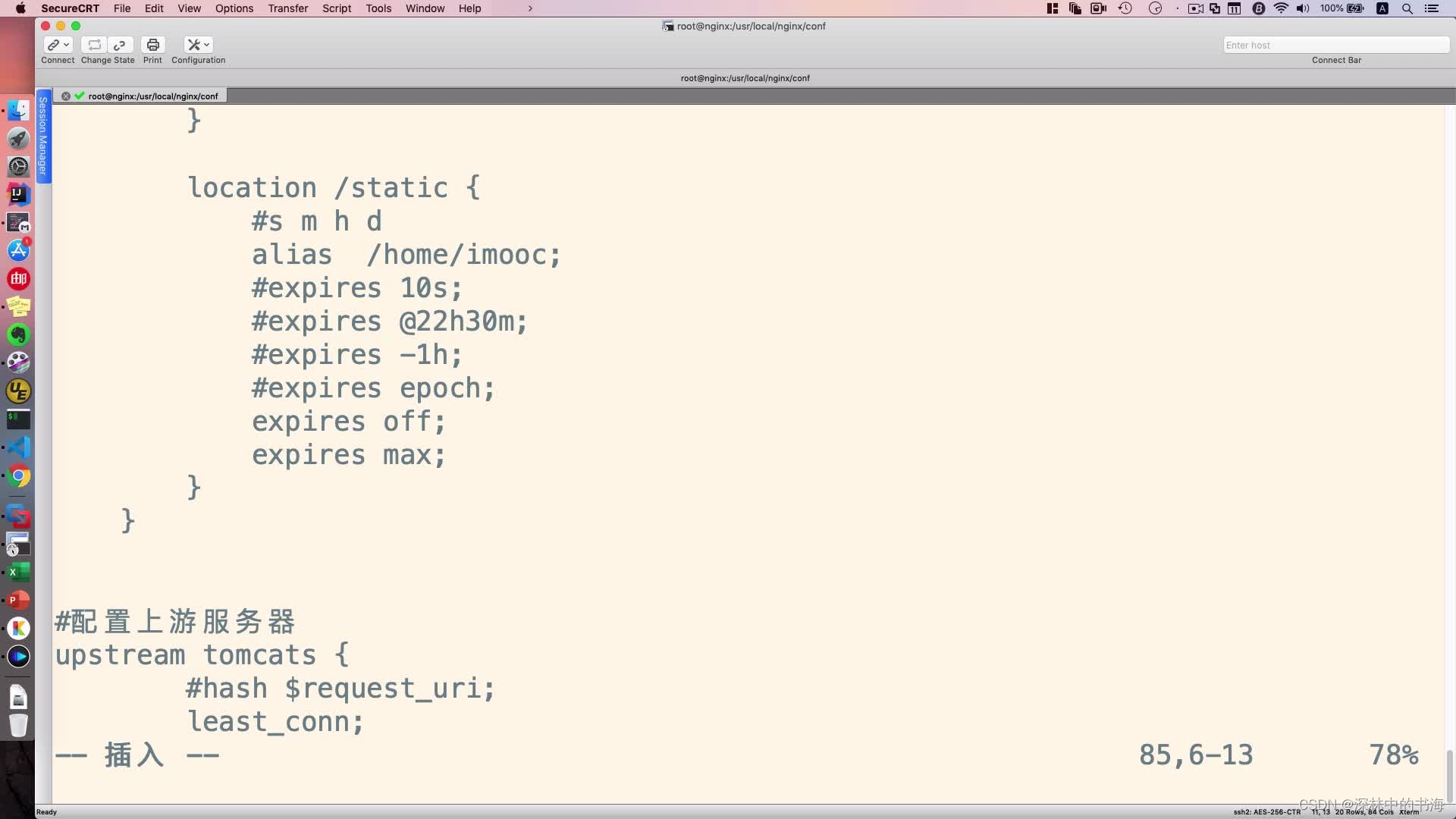Toggle the macOS Wi-Fi menu icon
This screenshot has width=1456, height=819.
click(1281, 8)
